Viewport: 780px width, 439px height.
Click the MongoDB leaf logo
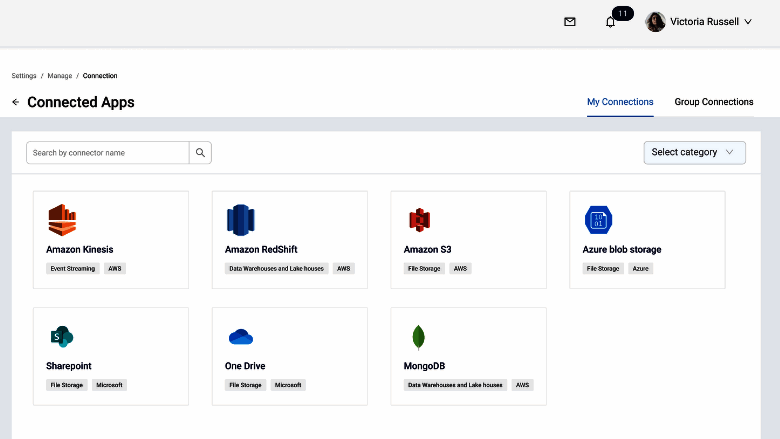[418, 337]
